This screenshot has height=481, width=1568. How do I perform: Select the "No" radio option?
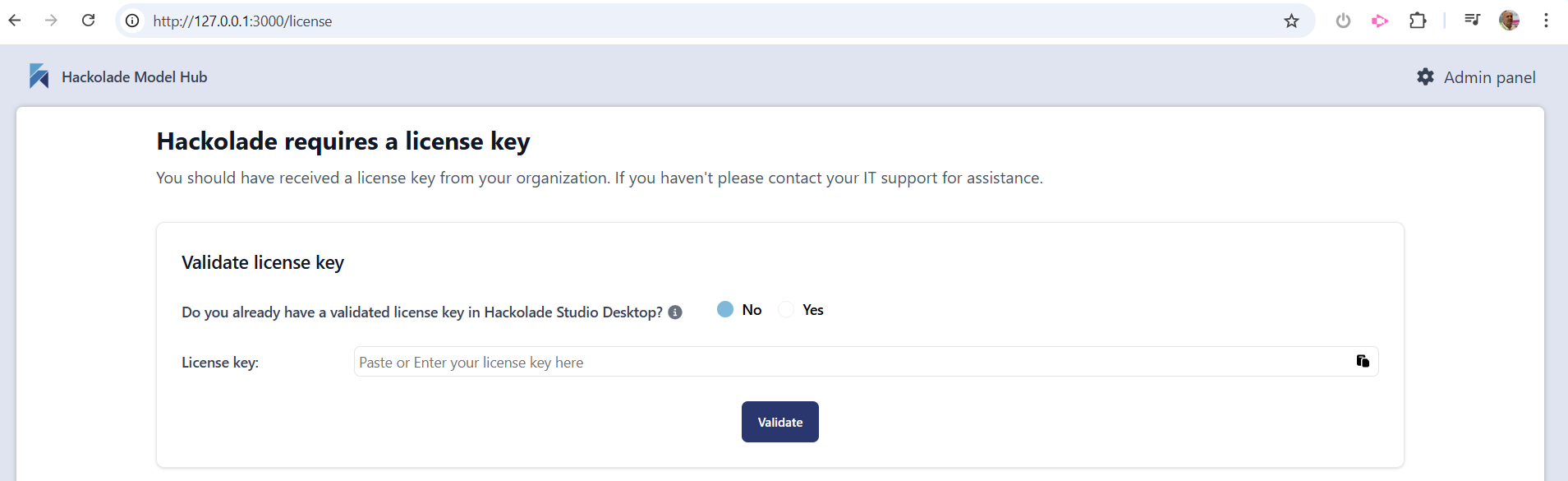coord(725,309)
